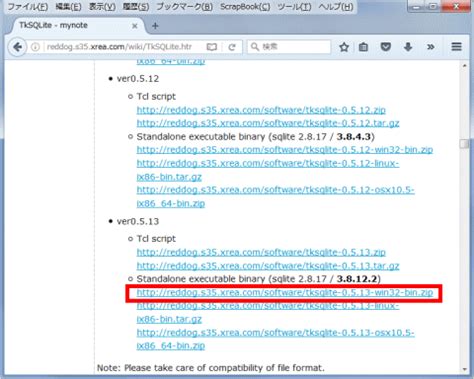Open the downloads arrow icon

tap(408, 47)
